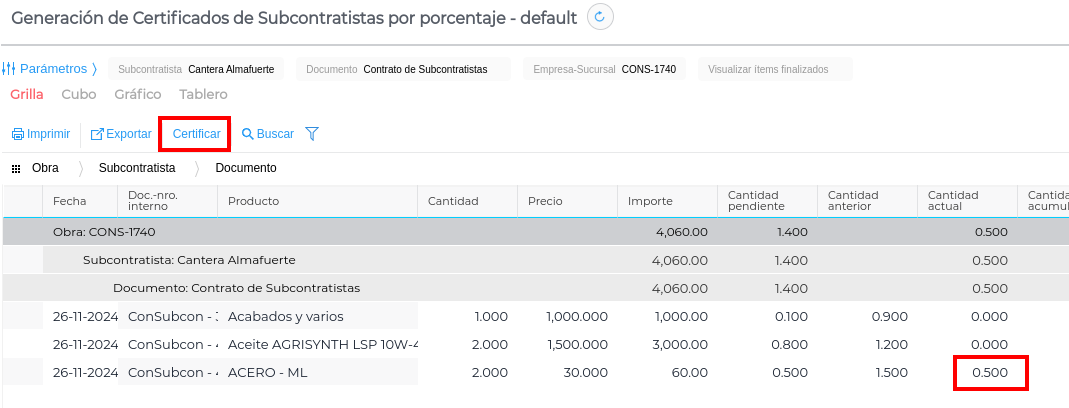The height and width of the screenshot is (408, 1069).
Task: Switch to the Gráfico tab
Action: click(x=138, y=95)
